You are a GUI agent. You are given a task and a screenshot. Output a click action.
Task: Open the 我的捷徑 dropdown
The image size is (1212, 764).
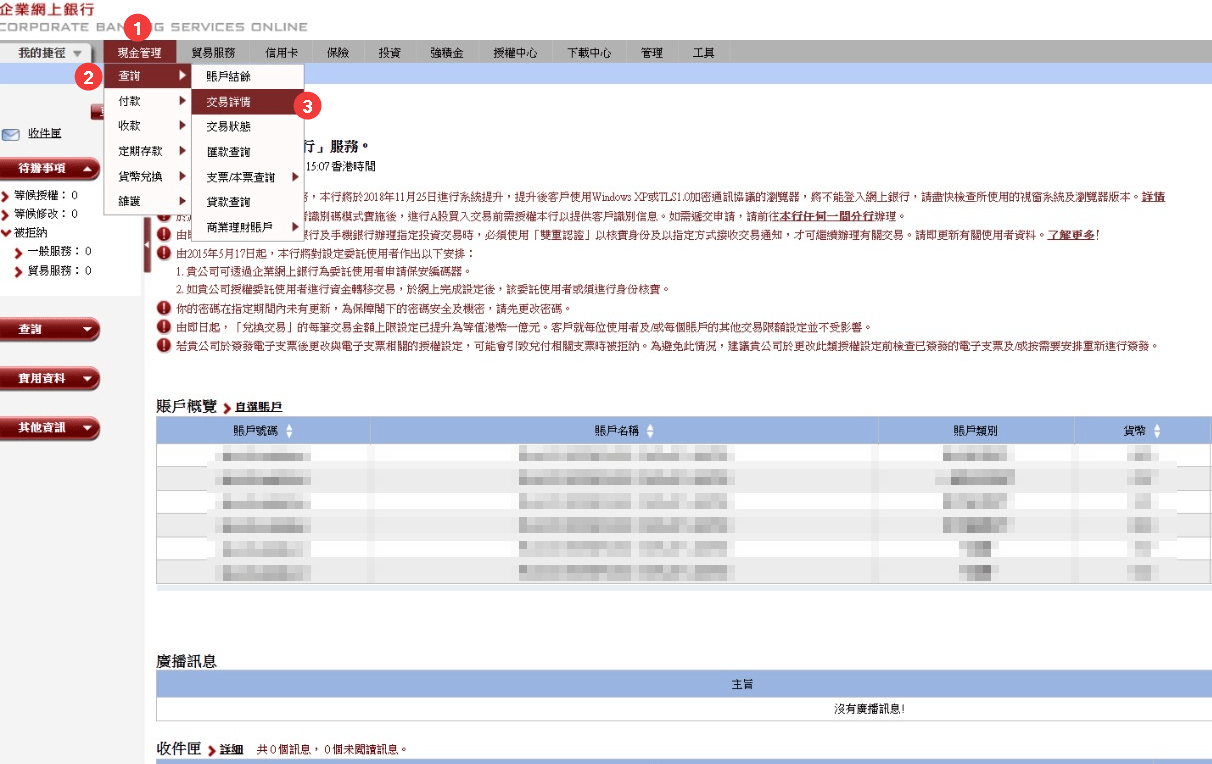tap(77, 53)
